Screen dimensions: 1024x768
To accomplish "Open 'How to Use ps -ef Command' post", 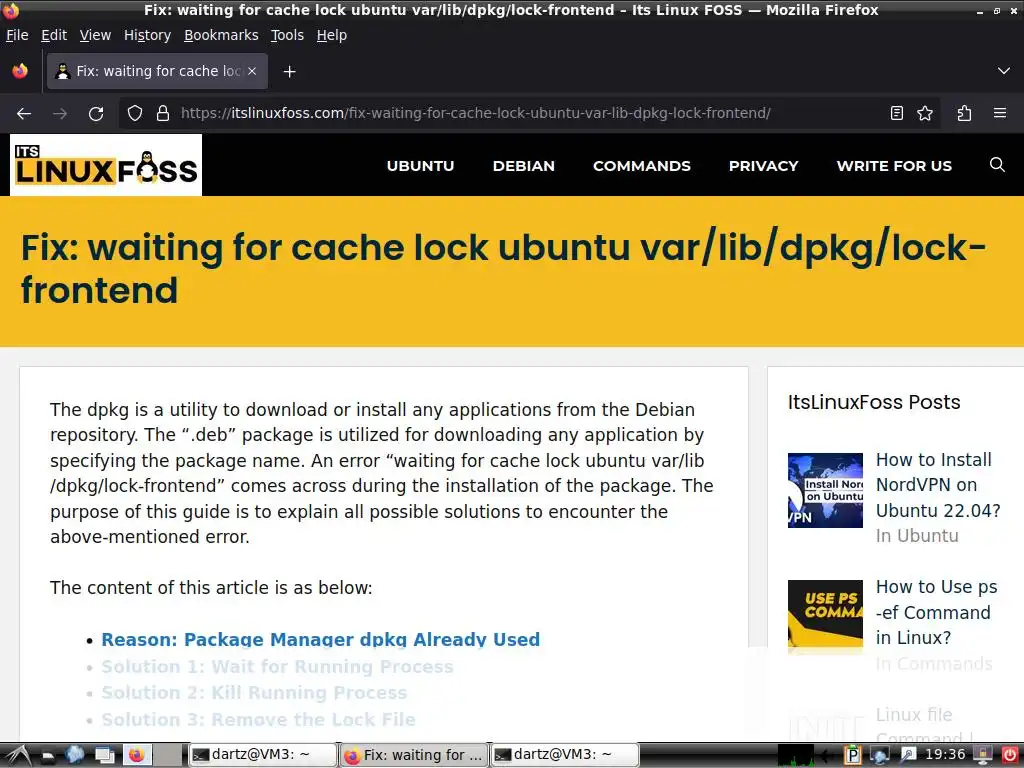I will click(936, 613).
